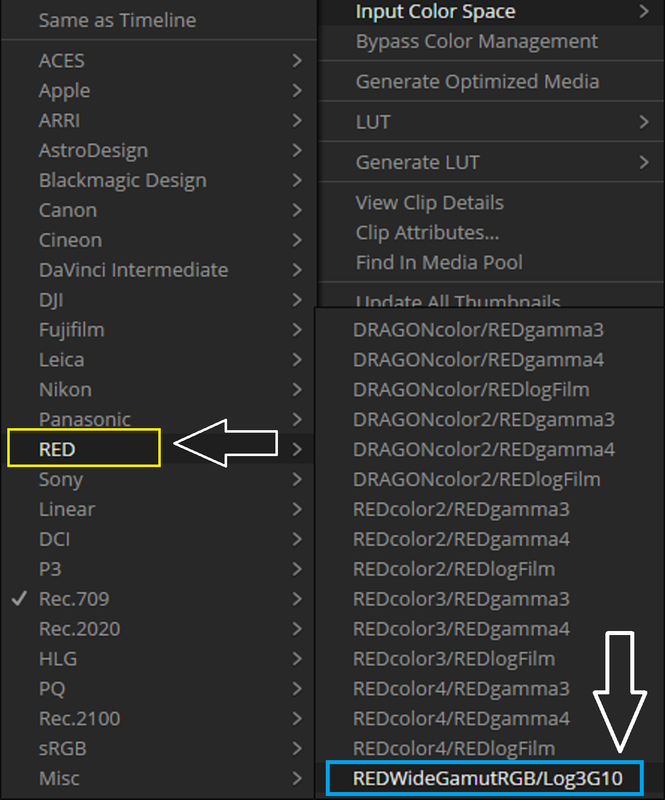This screenshot has width=665, height=800.
Task: Open the PQ submenu
Action: click(158, 689)
